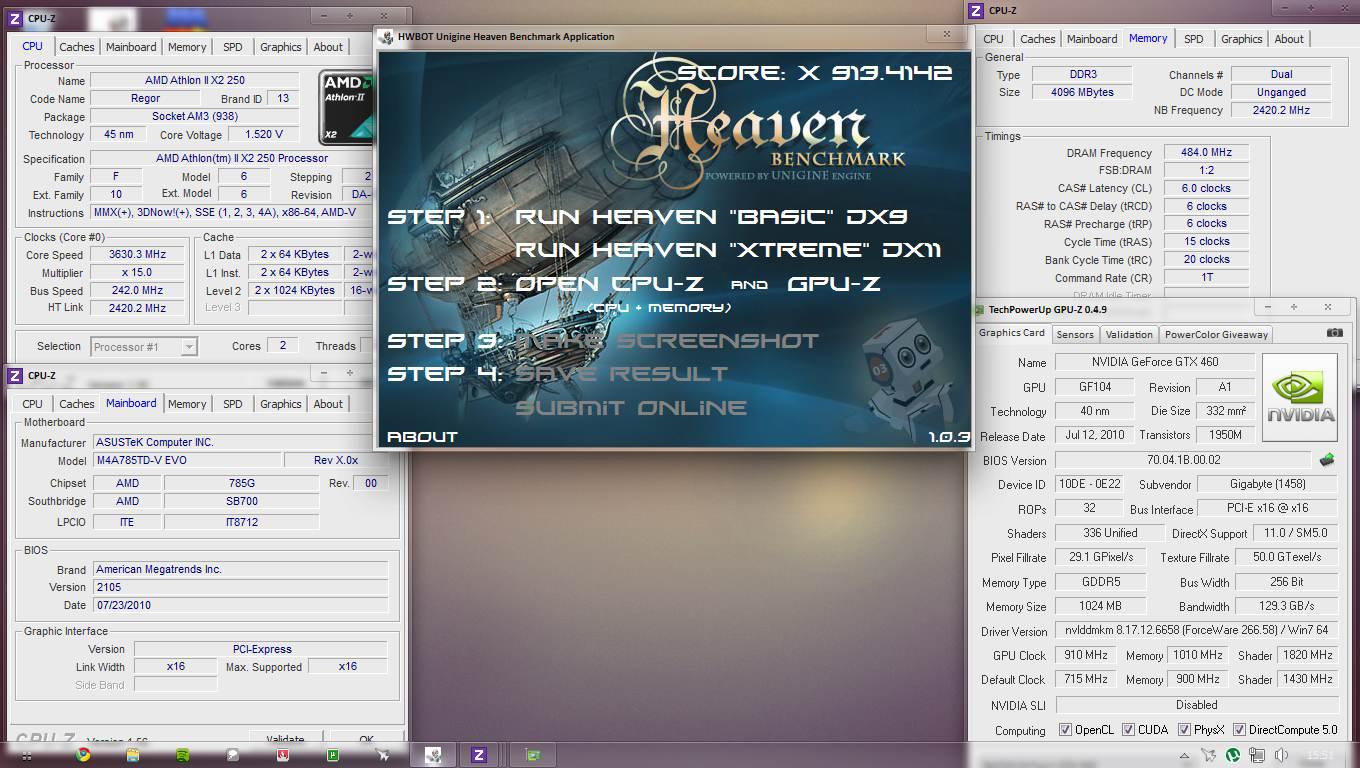Image resolution: width=1360 pixels, height=768 pixels.
Task: Open Windows Explorer folder icon on taskbar
Action: click(133, 755)
